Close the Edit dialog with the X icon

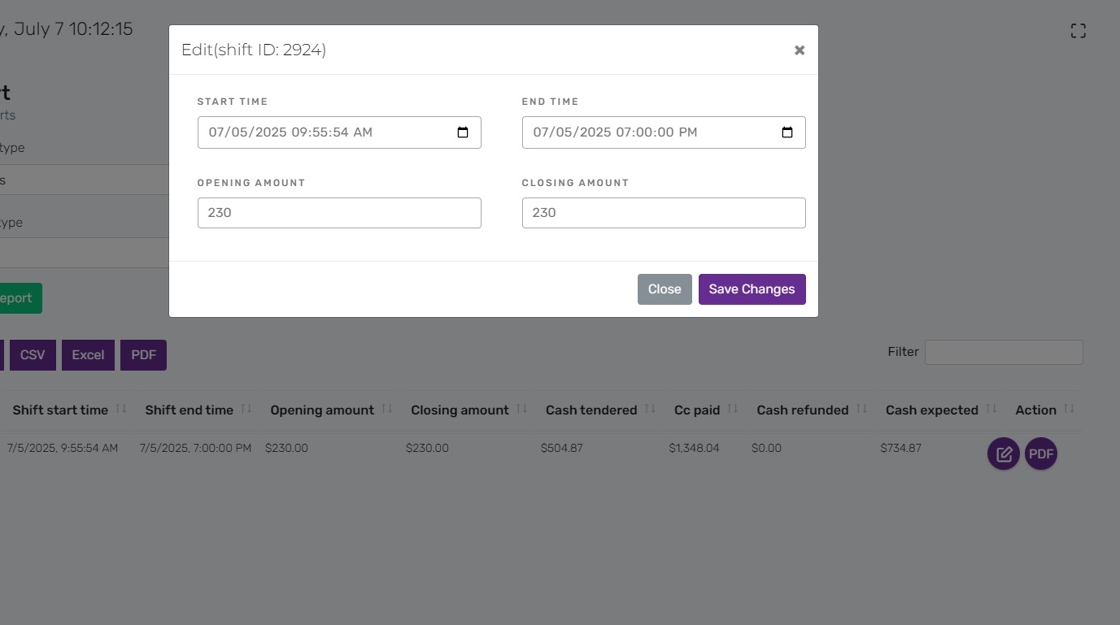click(x=799, y=50)
